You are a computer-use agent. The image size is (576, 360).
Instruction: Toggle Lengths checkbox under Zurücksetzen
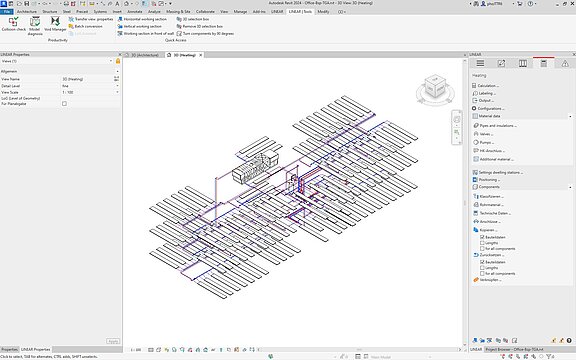pos(482,268)
